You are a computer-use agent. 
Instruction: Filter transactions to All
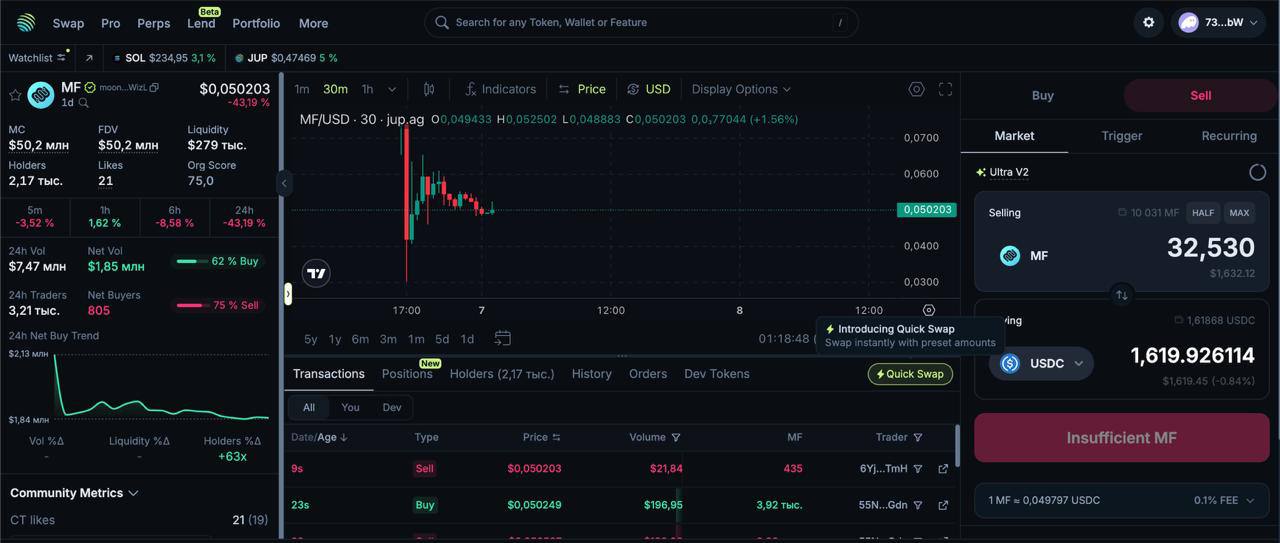[309, 407]
